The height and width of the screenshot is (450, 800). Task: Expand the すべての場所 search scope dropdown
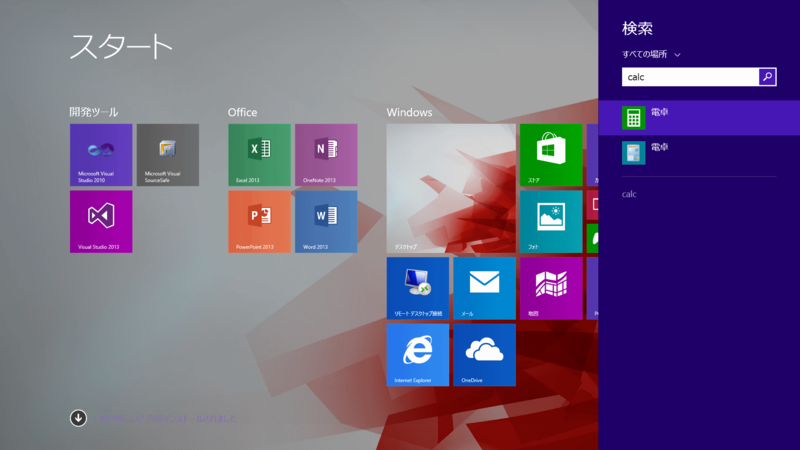click(x=651, y=54)
